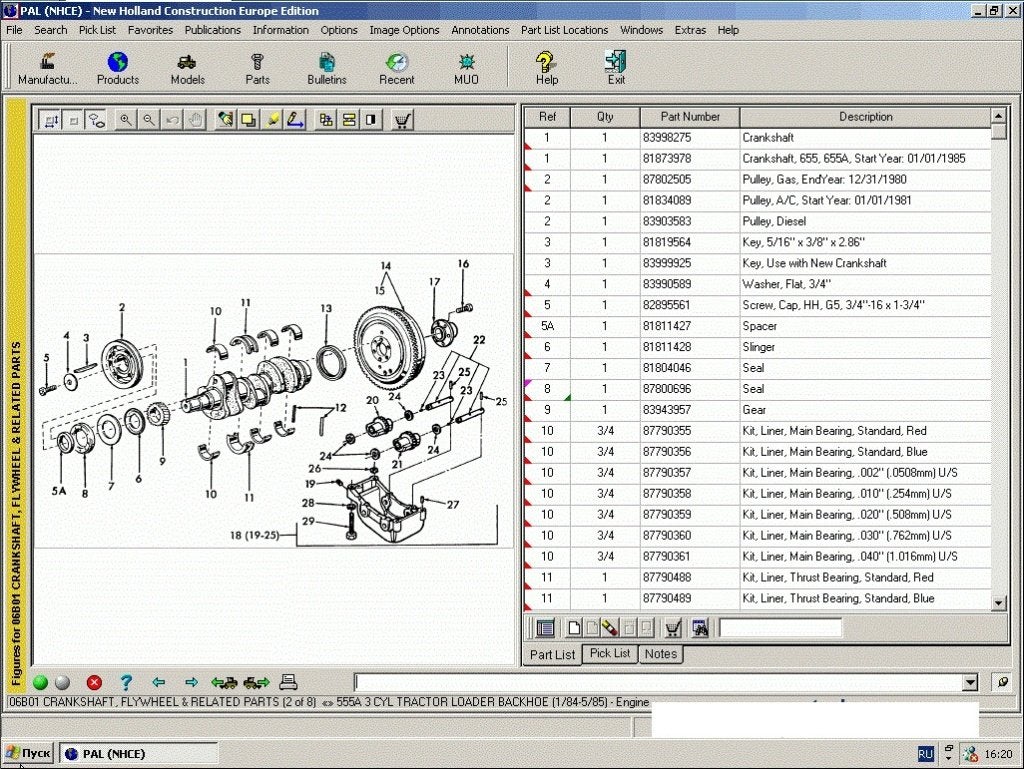Select the Part List tab

(552, 654)
